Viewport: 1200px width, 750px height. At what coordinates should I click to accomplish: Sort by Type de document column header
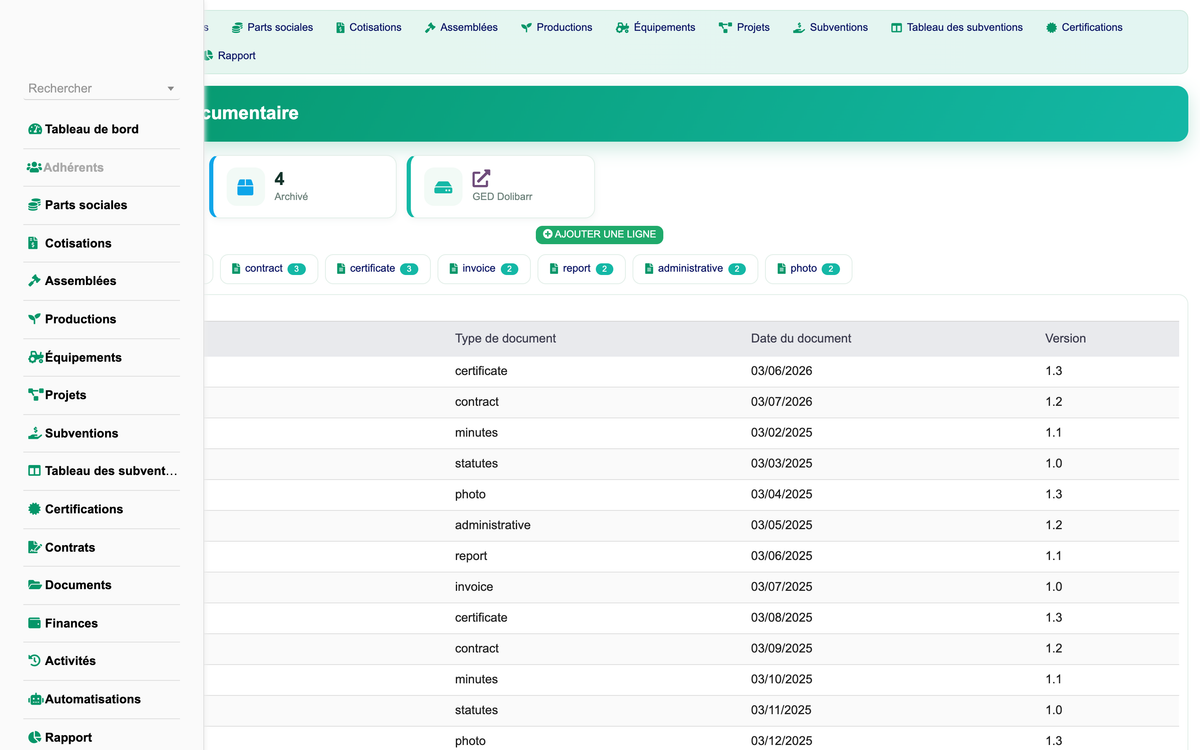pyautogui.click(x=505, y=338)
